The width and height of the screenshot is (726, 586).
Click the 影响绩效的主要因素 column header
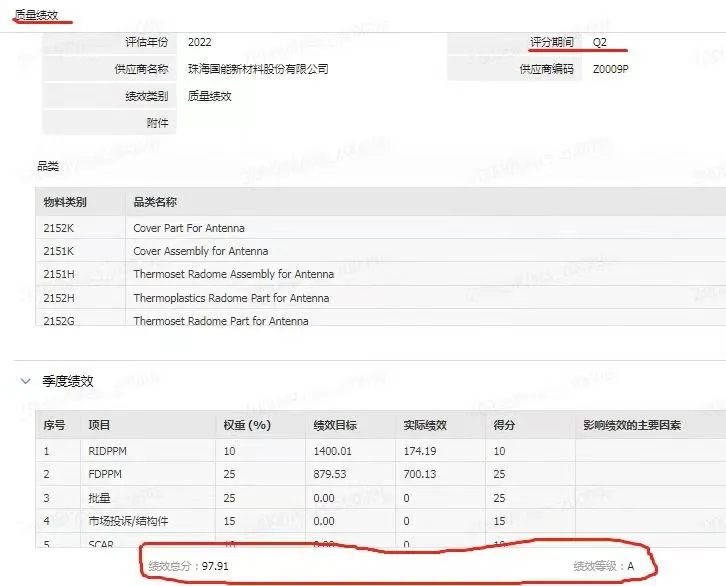point(632,425)
